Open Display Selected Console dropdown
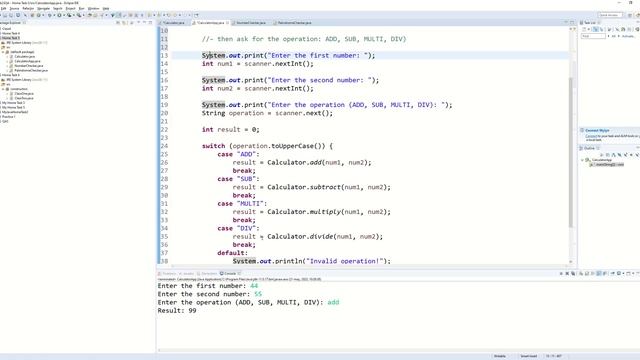Viewport: 640px width, 360px height. (x=623, y=273)
